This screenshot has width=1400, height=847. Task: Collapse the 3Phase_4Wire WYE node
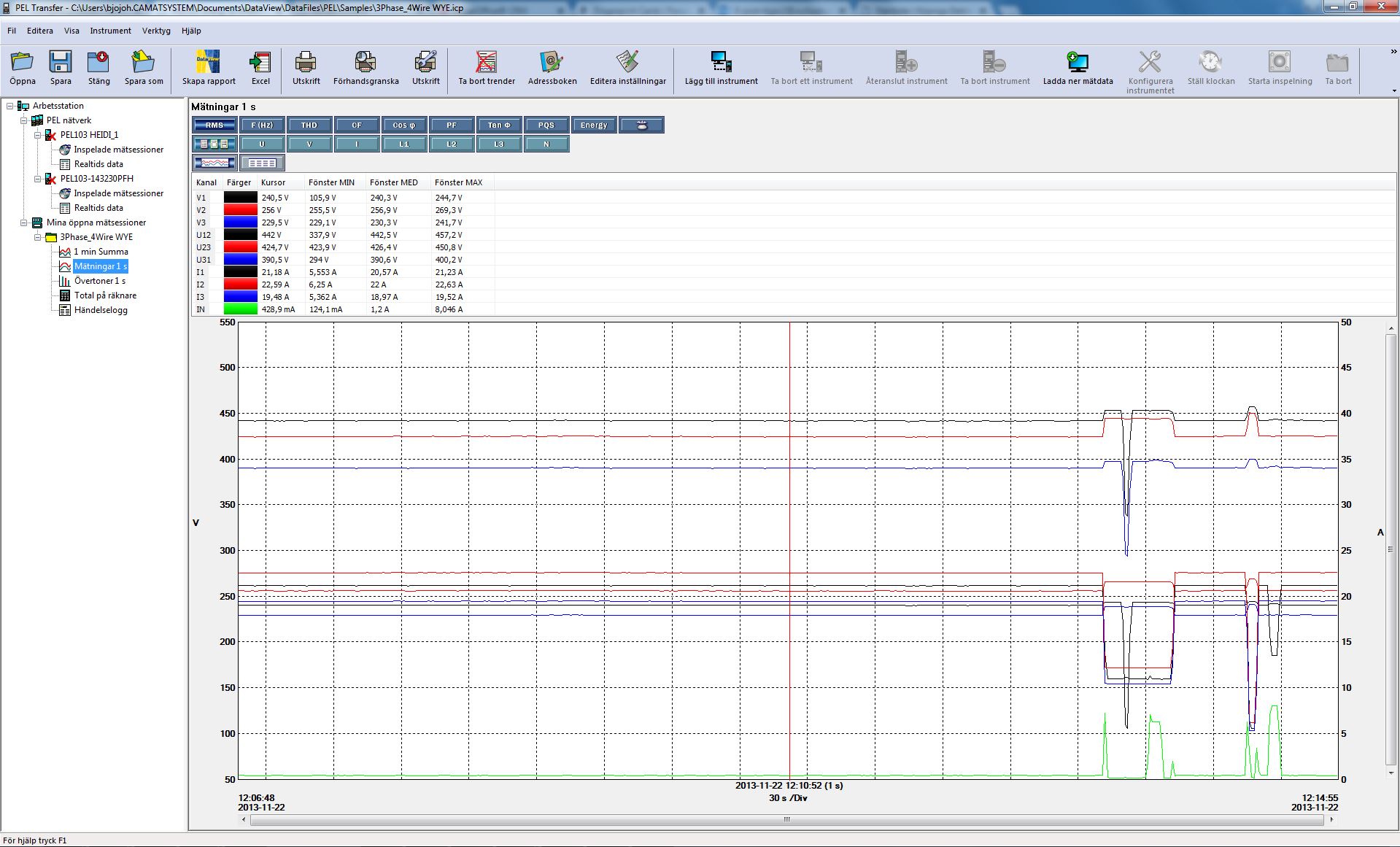38,237
